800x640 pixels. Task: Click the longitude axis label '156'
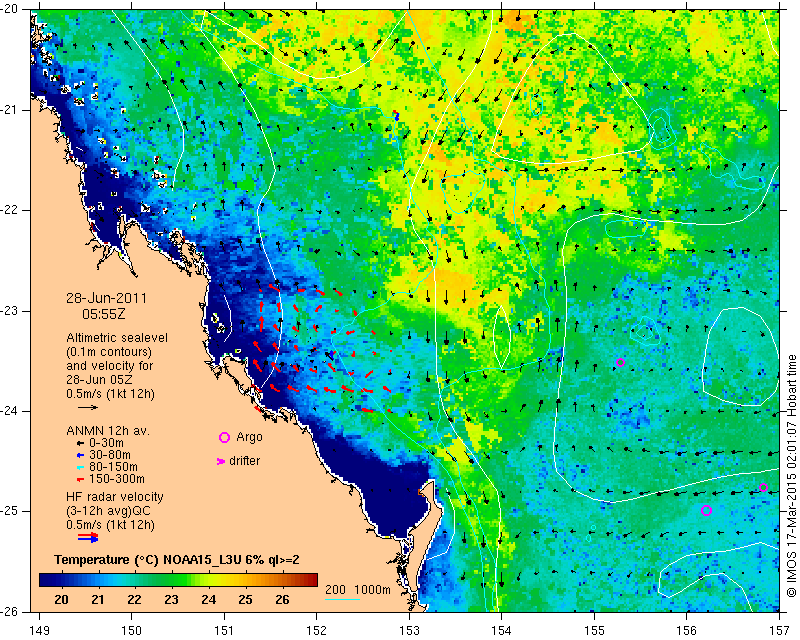pos(686,631)
